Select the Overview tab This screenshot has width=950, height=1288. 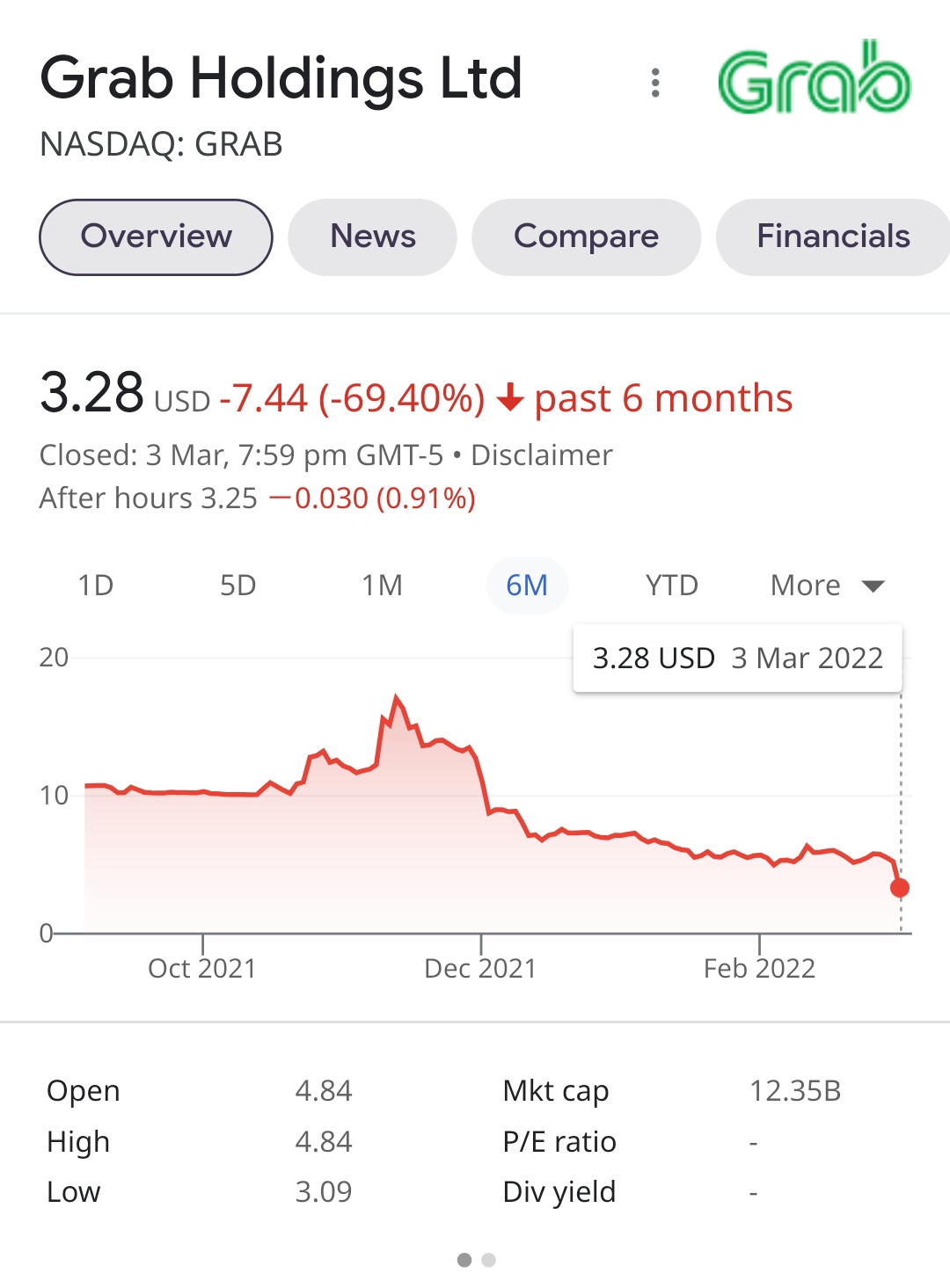[x=156, y=237]
